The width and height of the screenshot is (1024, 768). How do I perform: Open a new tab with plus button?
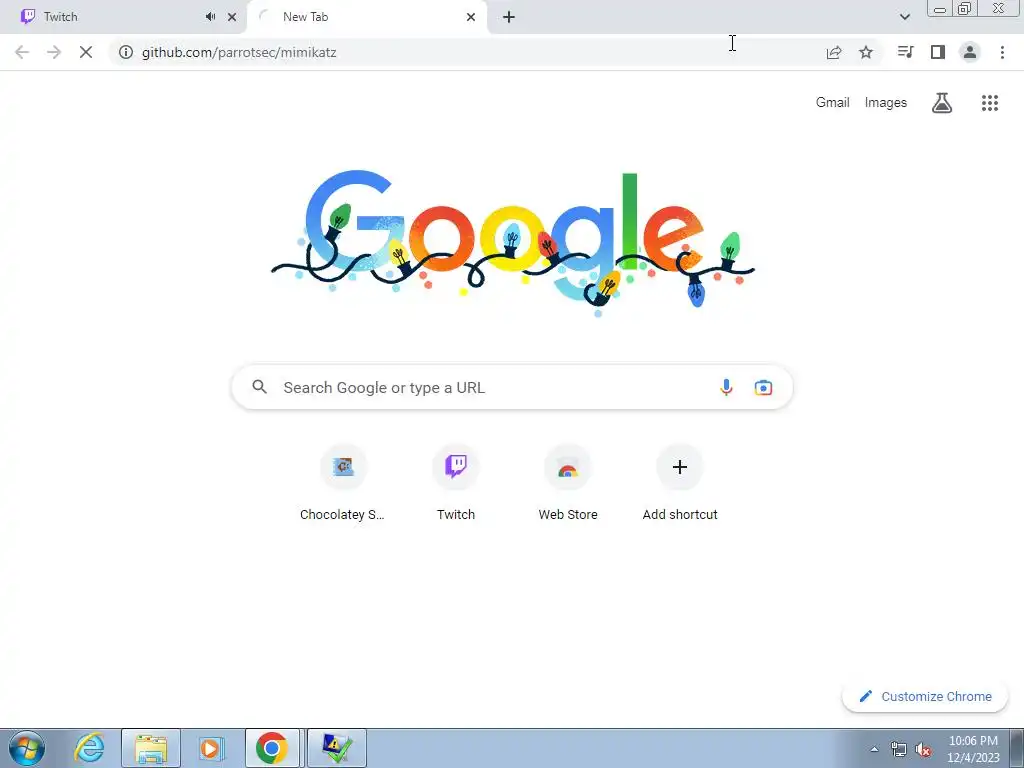(x=509, y=17)
